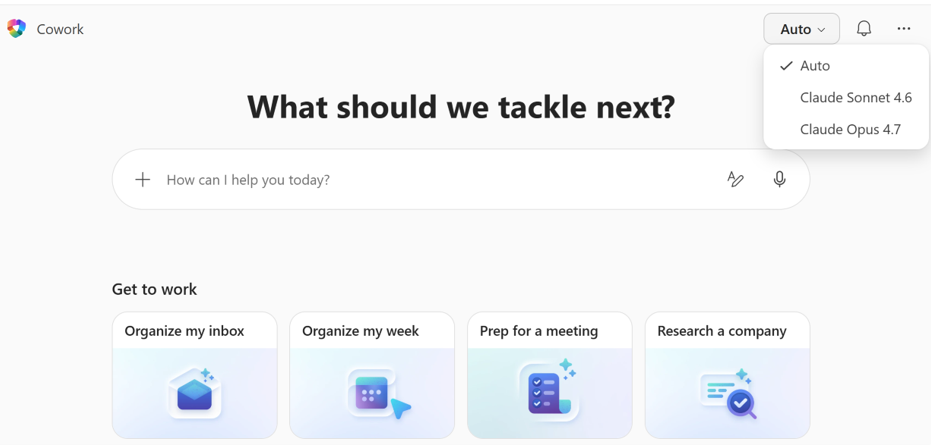This screenshot has width=931, height=445.
Task: Open the notifications bell icon
Action: pyautogui.click(x=864, y=29)
